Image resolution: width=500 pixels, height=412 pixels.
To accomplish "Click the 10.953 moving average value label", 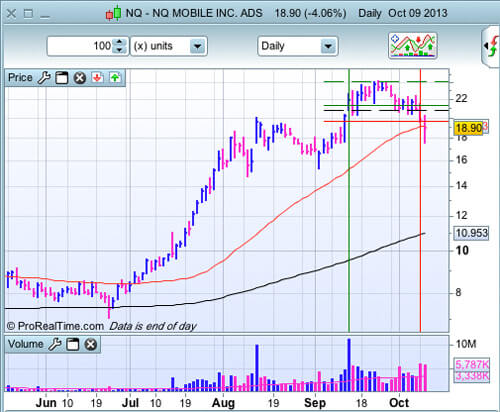I will (472, 233).
